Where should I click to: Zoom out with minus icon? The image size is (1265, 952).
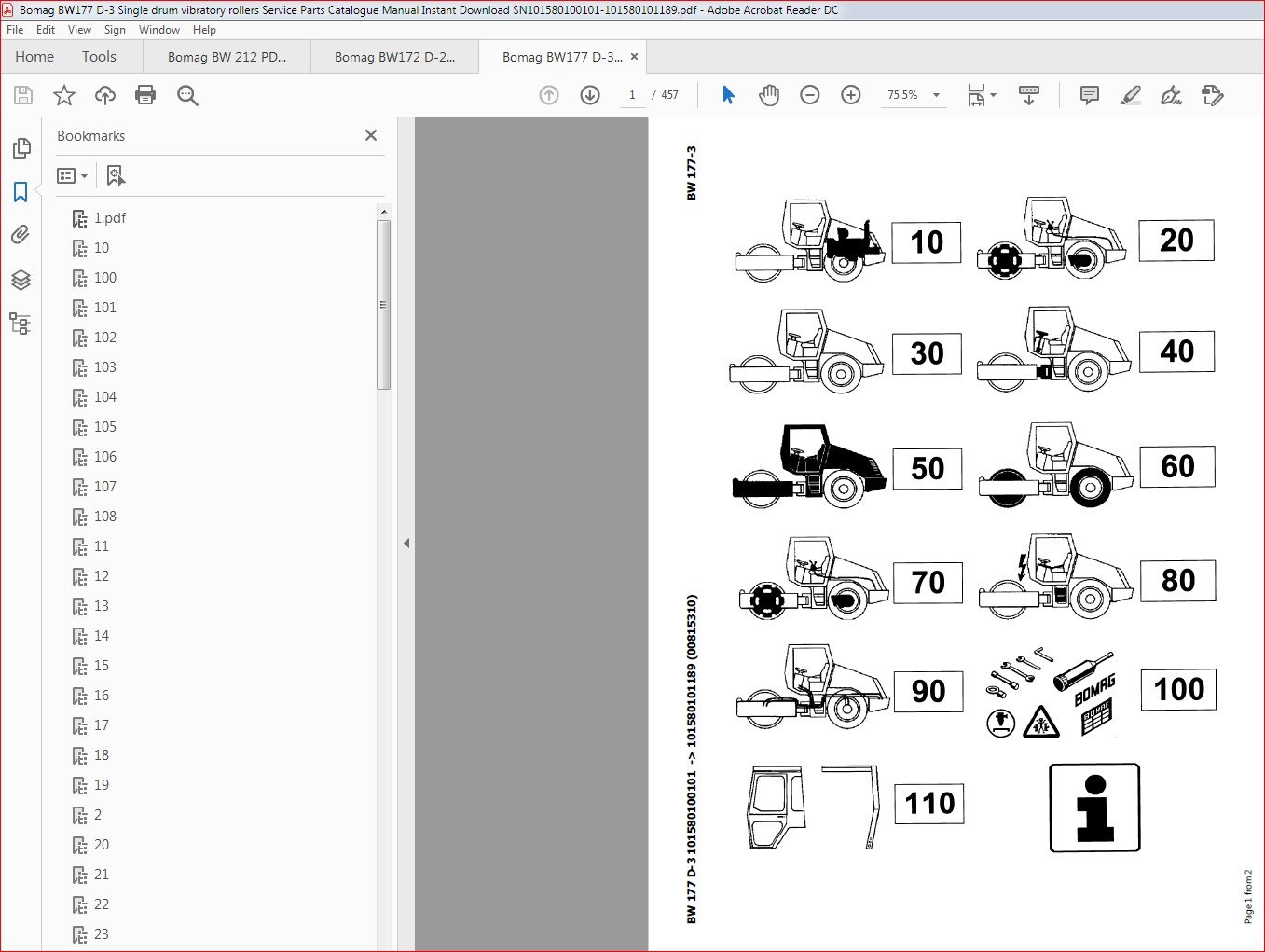[x=810, y=95]
